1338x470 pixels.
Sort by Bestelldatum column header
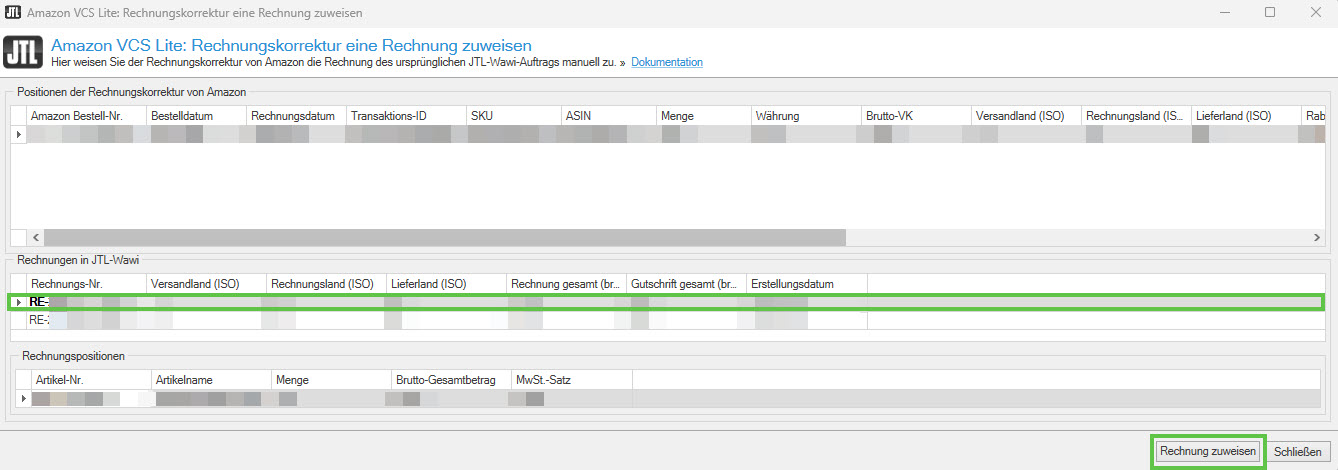click(x=182, y=116)
